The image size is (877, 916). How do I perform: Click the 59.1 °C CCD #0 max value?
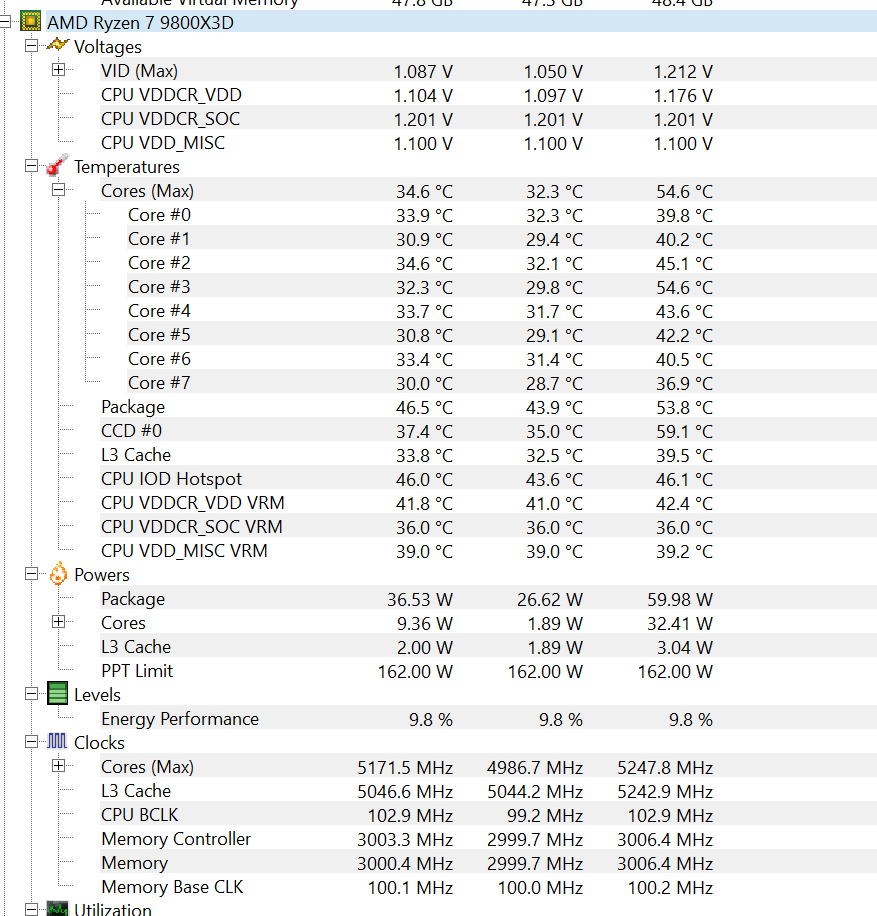[x=684, y=431]
